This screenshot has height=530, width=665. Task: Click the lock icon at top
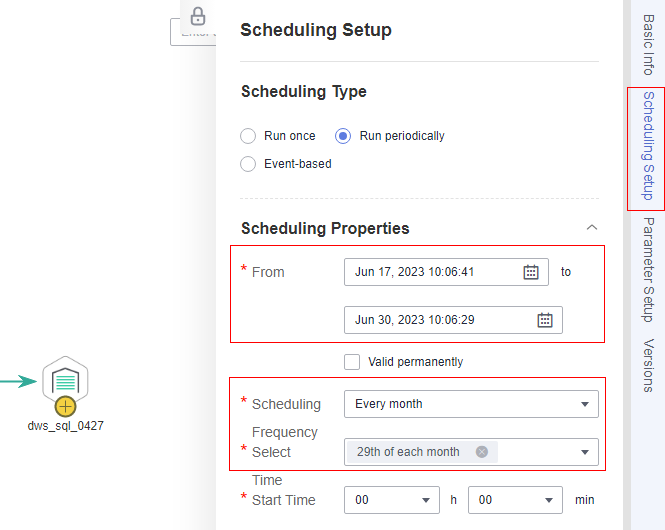198,16
